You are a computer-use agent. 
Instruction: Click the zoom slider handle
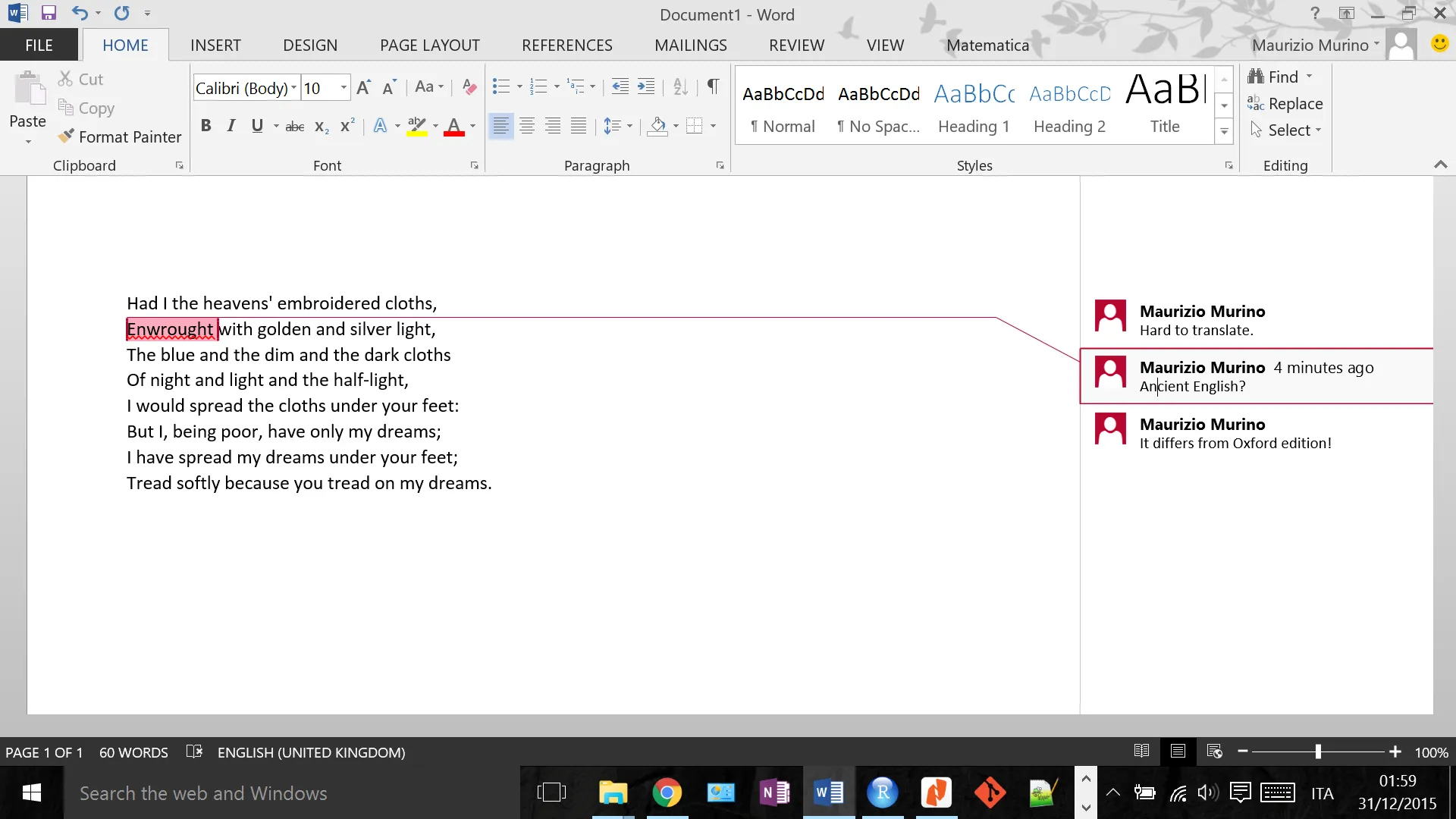[1318, 752]
